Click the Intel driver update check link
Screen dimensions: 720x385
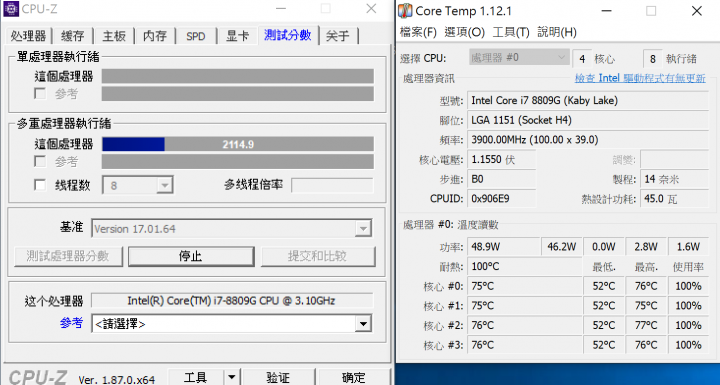(x=640, y=78)
